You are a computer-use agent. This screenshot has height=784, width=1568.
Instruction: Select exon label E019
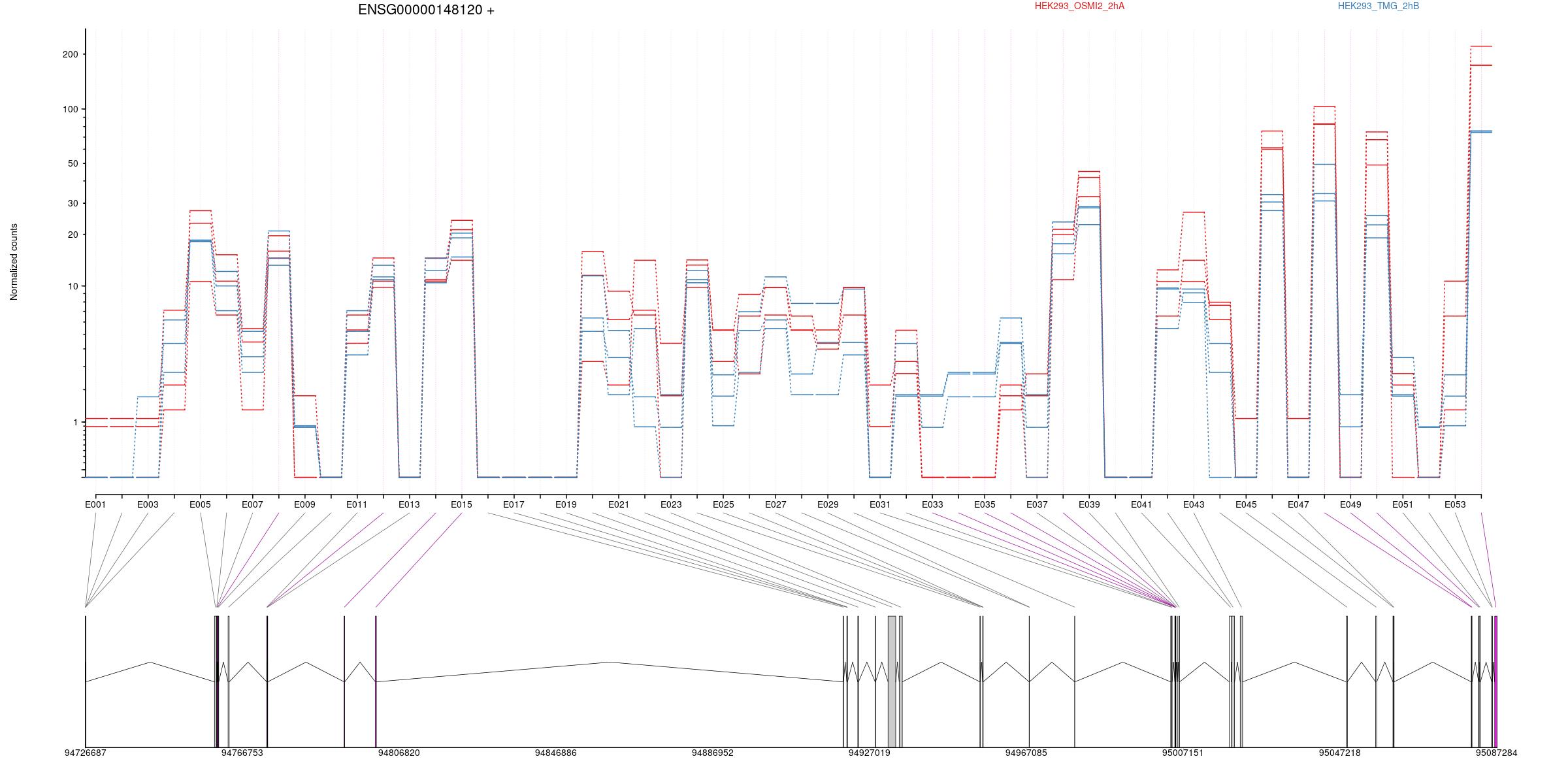566,504
